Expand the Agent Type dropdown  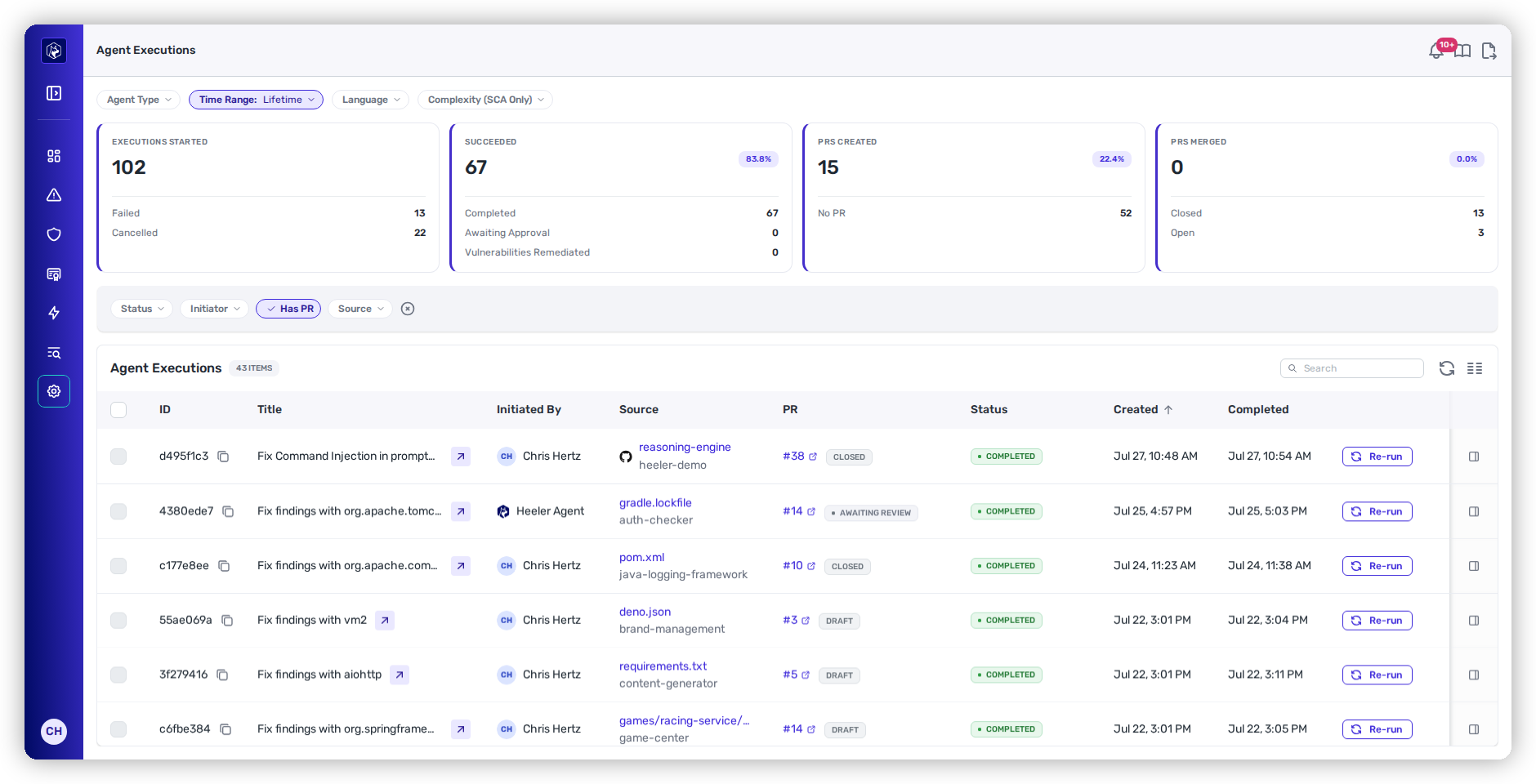pyautogui.click(x=138, y=100)
